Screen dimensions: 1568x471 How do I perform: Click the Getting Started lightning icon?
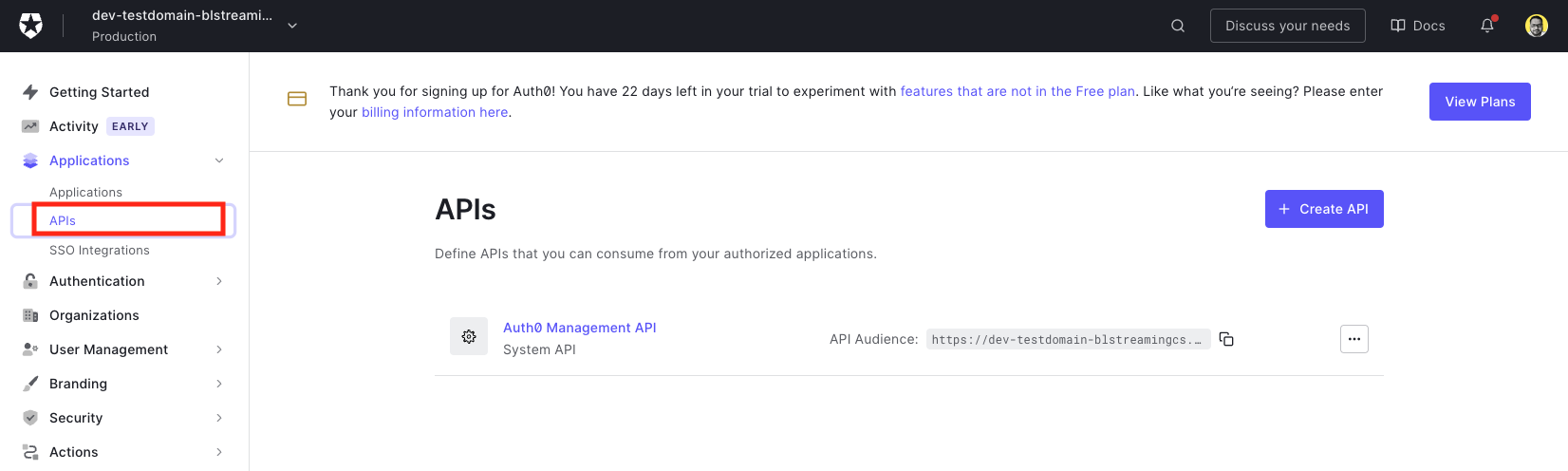click(30, 92)
